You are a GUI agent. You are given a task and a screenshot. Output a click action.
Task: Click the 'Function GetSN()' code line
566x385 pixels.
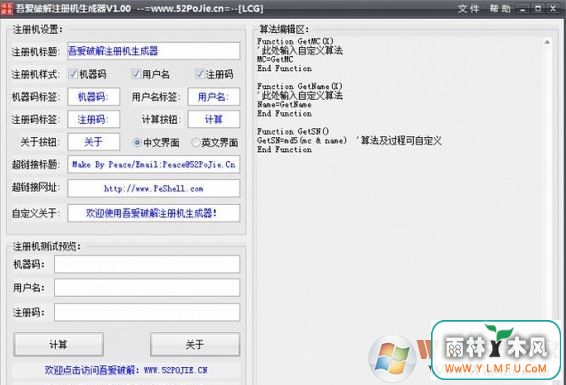coord(293,131)
